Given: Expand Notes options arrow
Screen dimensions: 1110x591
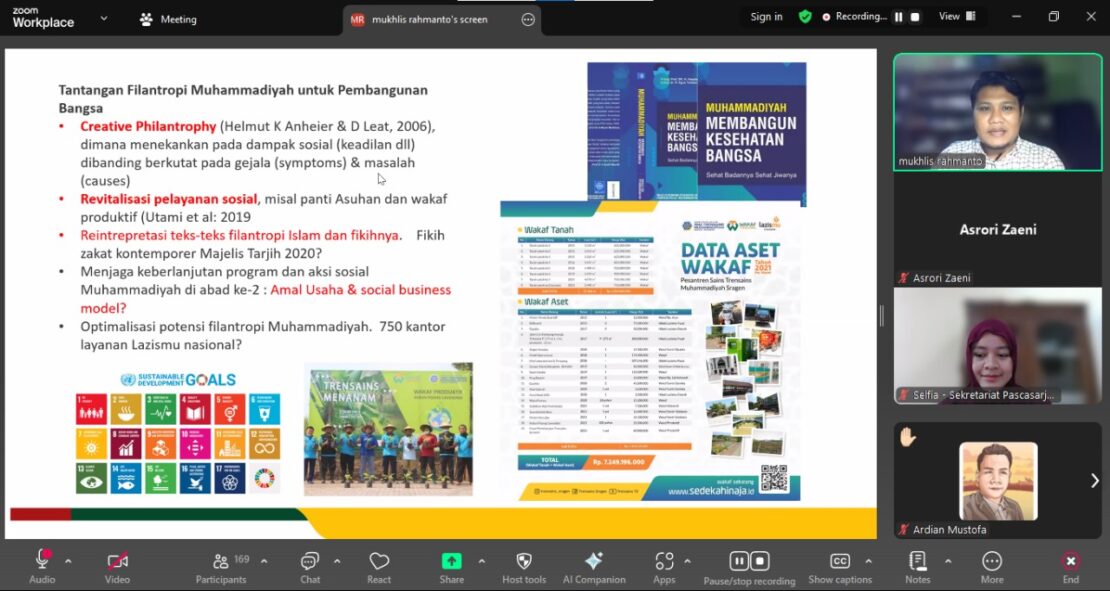Looking at the screenshot, I should [x=948, y=561].
